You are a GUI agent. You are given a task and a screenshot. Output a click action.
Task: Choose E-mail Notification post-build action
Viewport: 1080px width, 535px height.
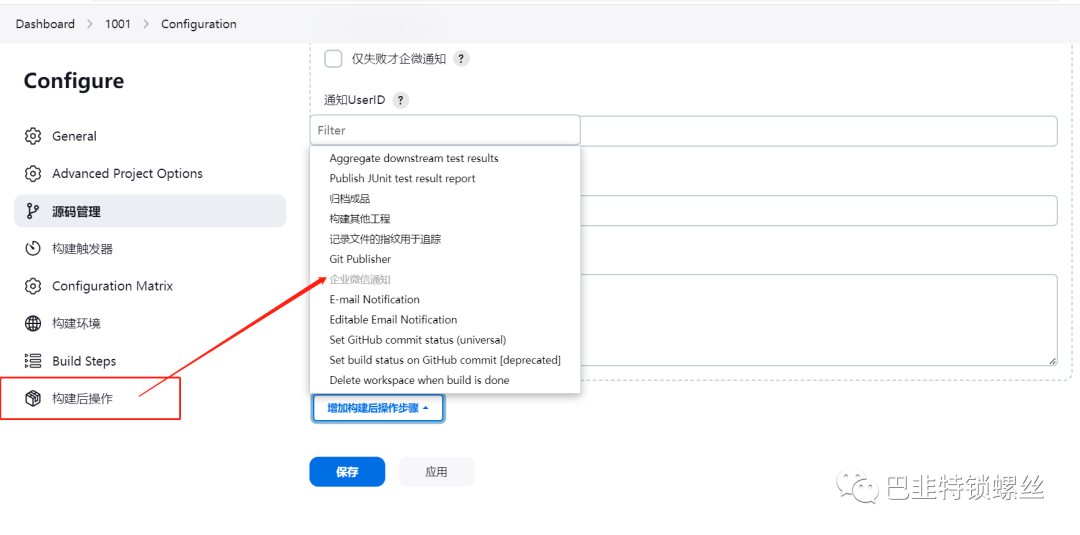click(374, 299)
